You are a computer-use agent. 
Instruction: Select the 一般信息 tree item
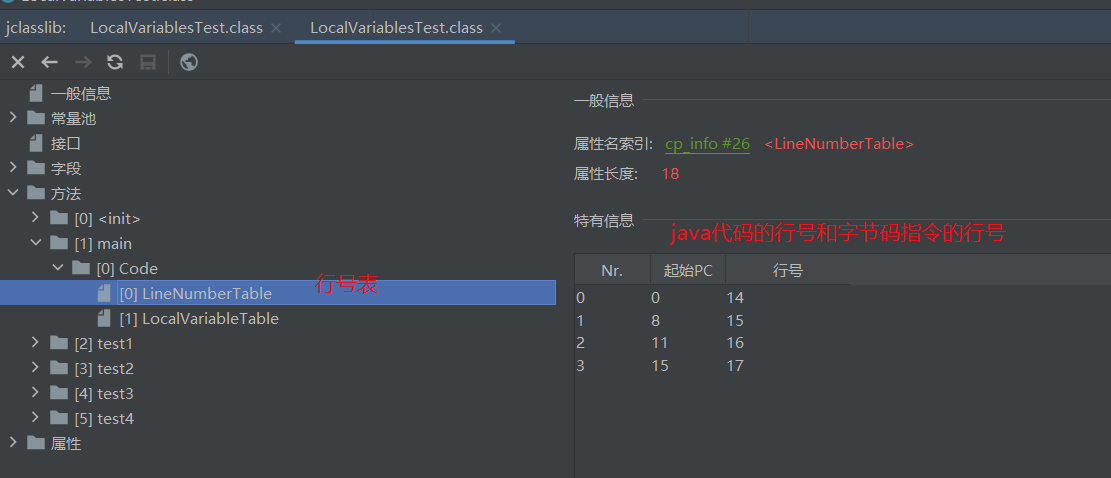pyautogui.click(x=81, y=93)
